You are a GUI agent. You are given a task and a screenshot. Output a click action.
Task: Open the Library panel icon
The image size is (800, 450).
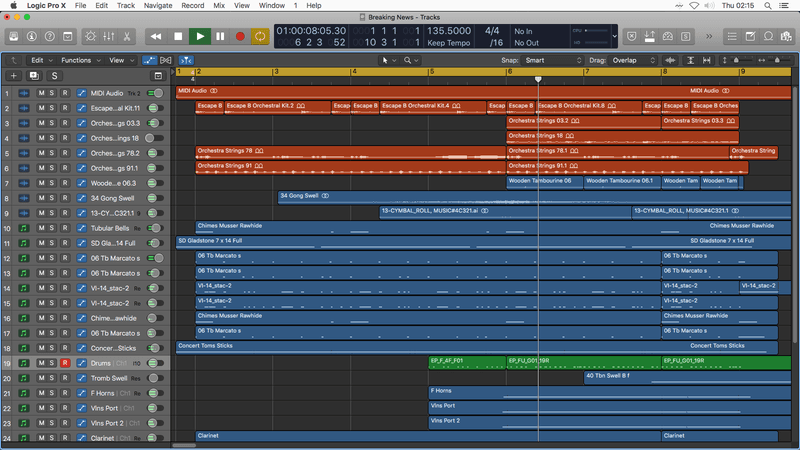click(x=14, y=36)
